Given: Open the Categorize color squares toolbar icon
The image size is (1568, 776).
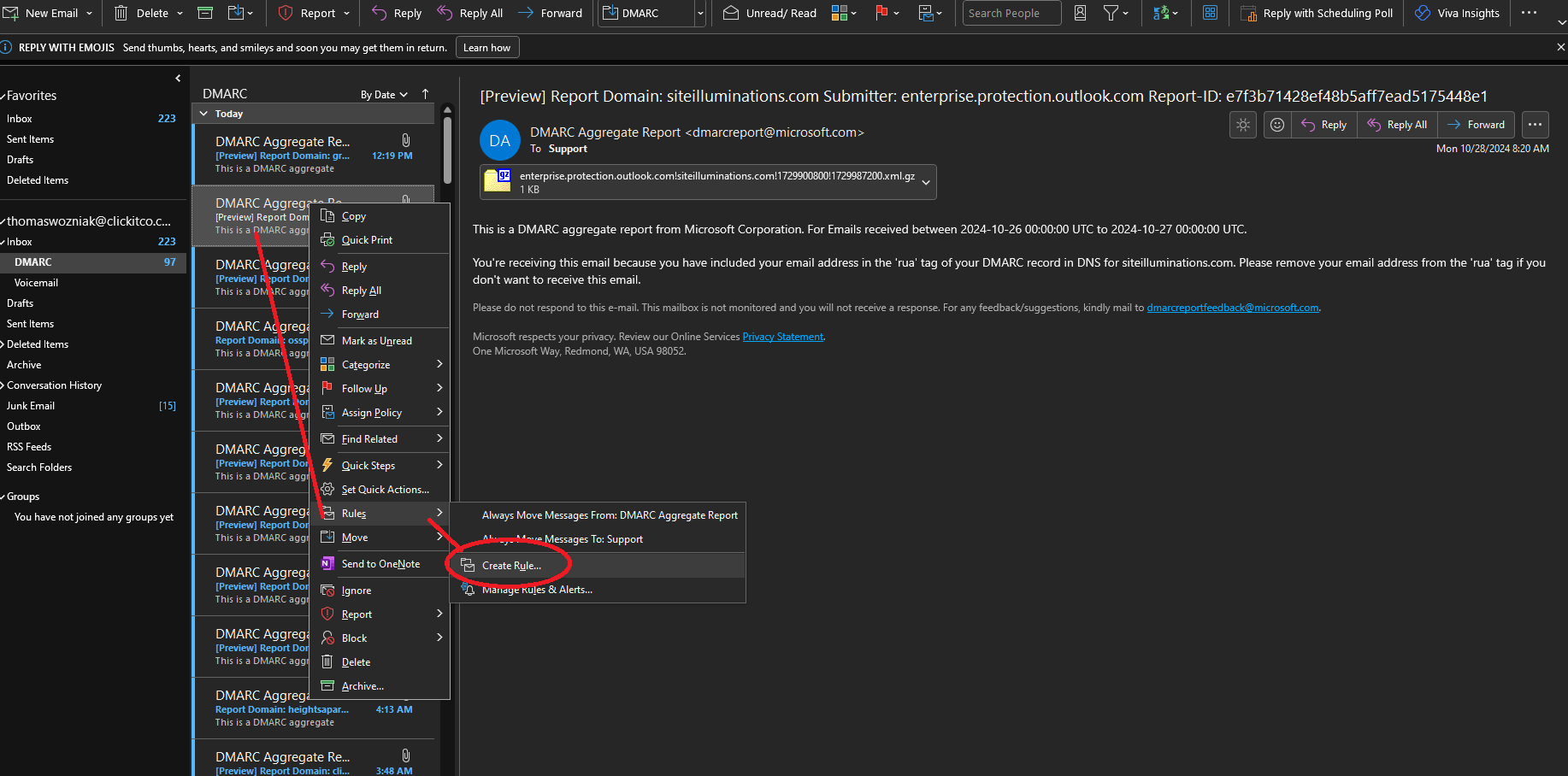Looking at the screenshot, I should (x=840, y=13).
